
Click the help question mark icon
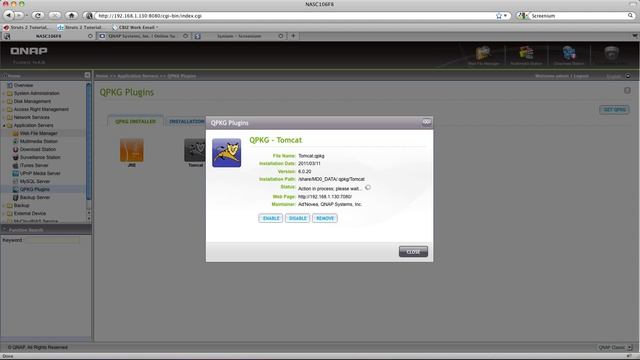(x=627, y=91)
